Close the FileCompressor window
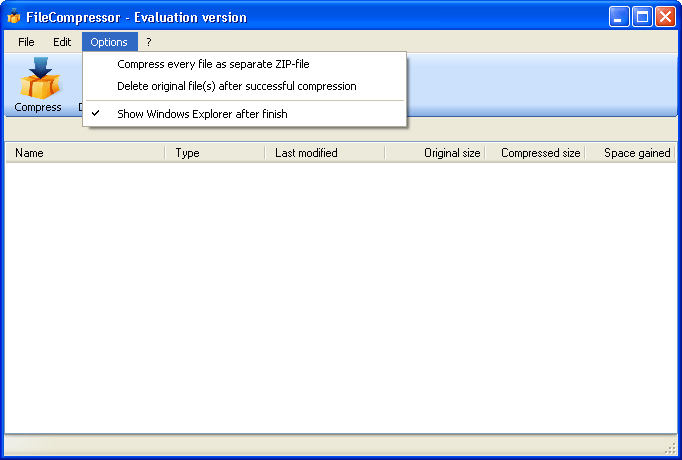Image resolution: width=682 pixels, height=460 pixels. pos(665,17)
